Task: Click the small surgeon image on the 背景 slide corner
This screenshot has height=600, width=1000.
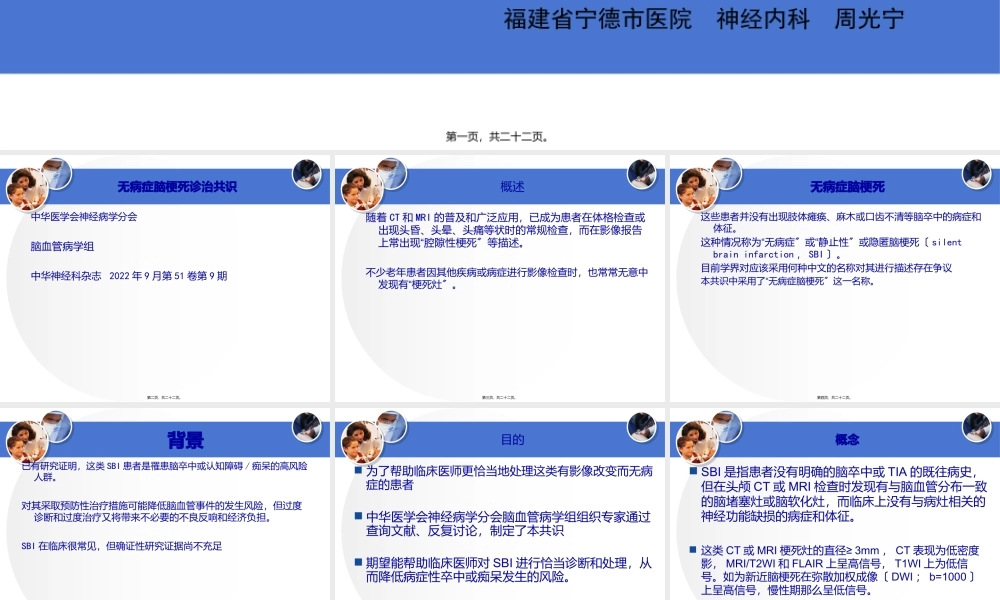Action: point(306,425)
